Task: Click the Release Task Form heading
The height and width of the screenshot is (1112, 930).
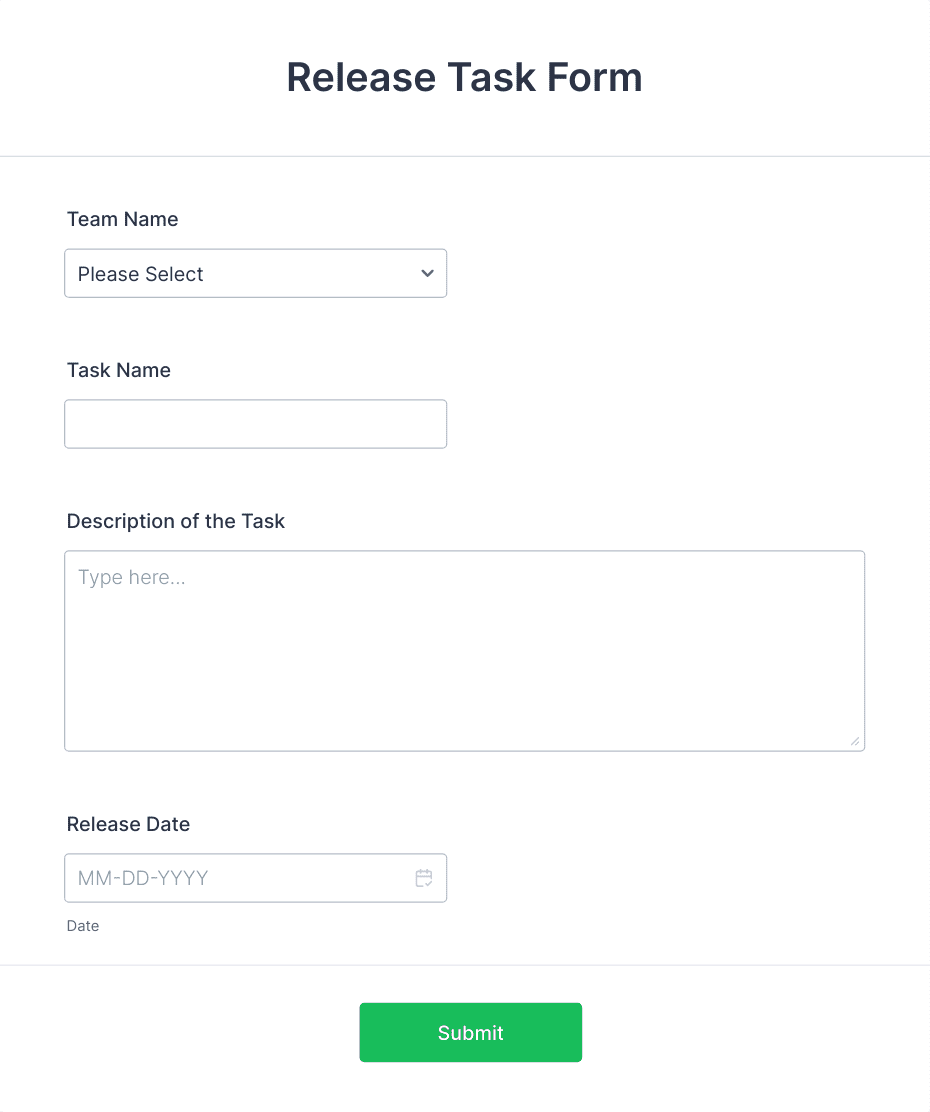Action: 465,77
